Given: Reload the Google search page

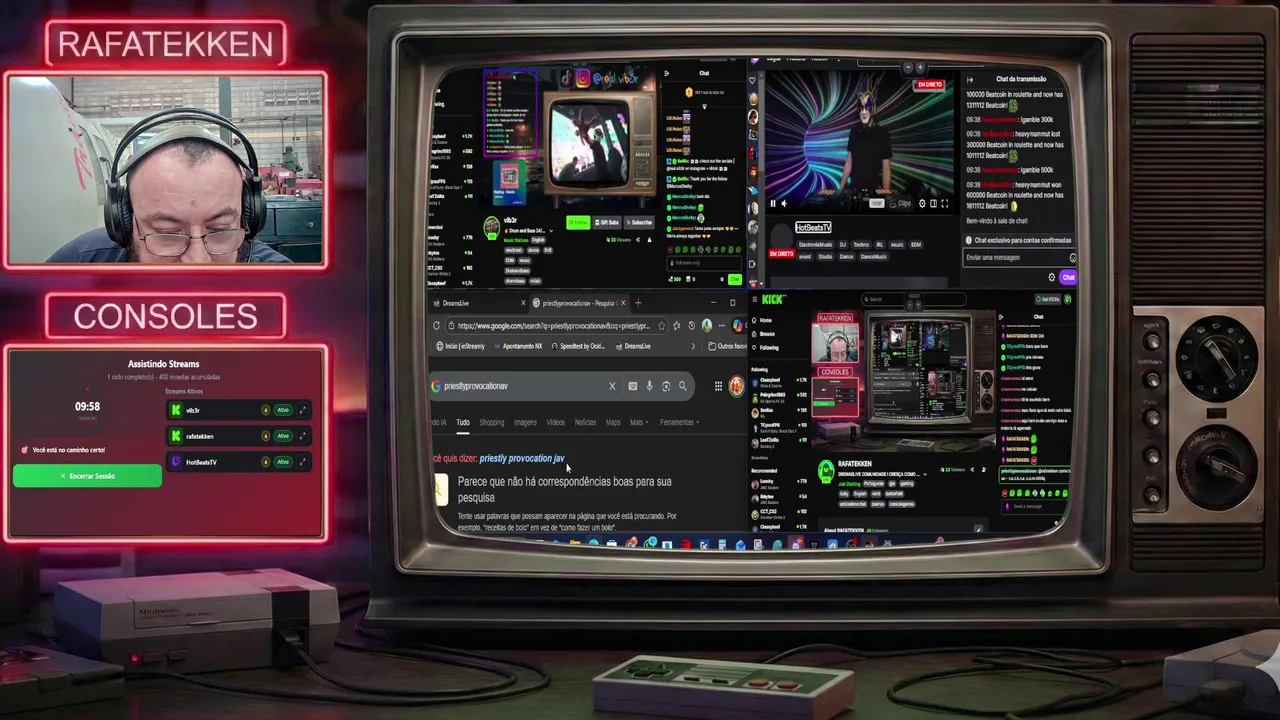Looking at the screenshot, I should point(436,326).
